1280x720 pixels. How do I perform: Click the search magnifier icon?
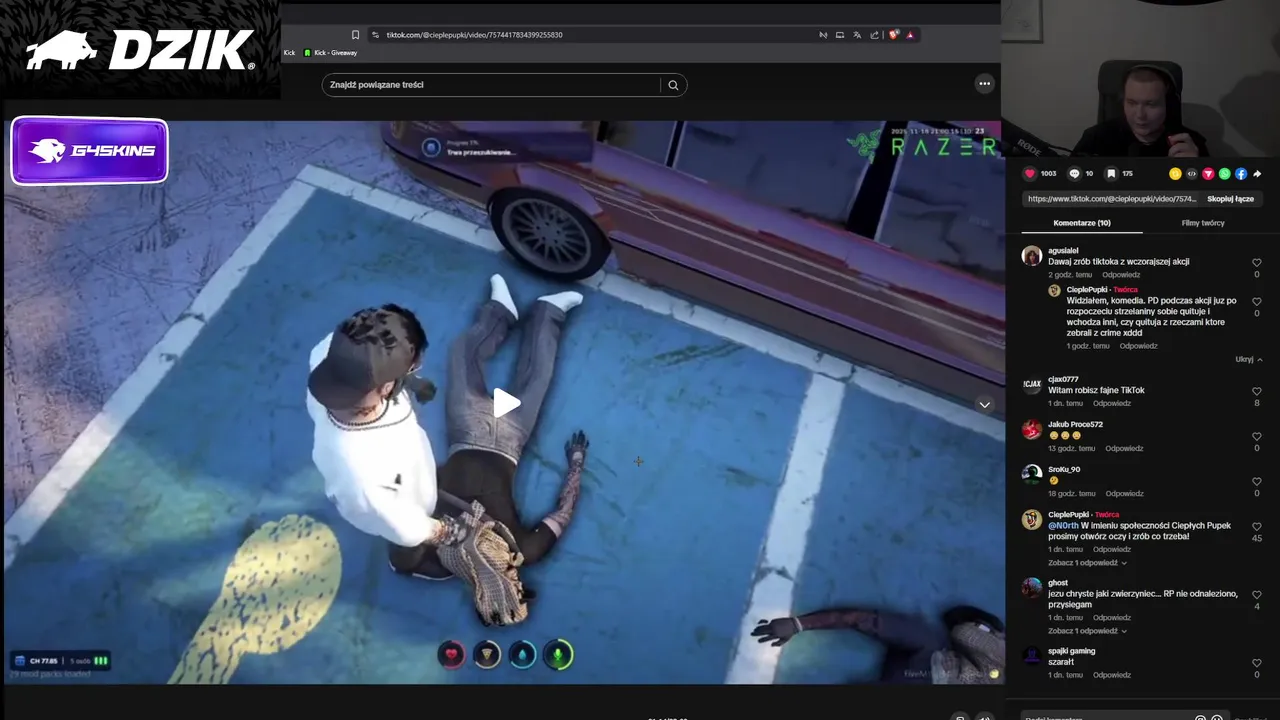pos(673,85)
